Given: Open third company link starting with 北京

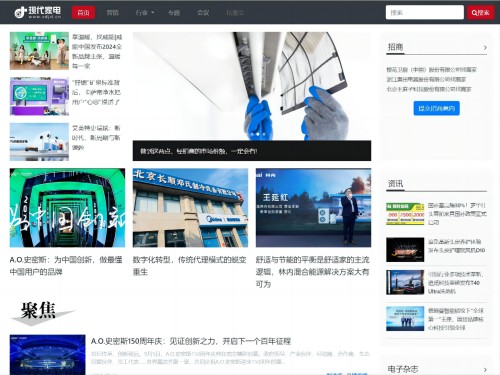Looking at the screenshot, I should (429, 89).
